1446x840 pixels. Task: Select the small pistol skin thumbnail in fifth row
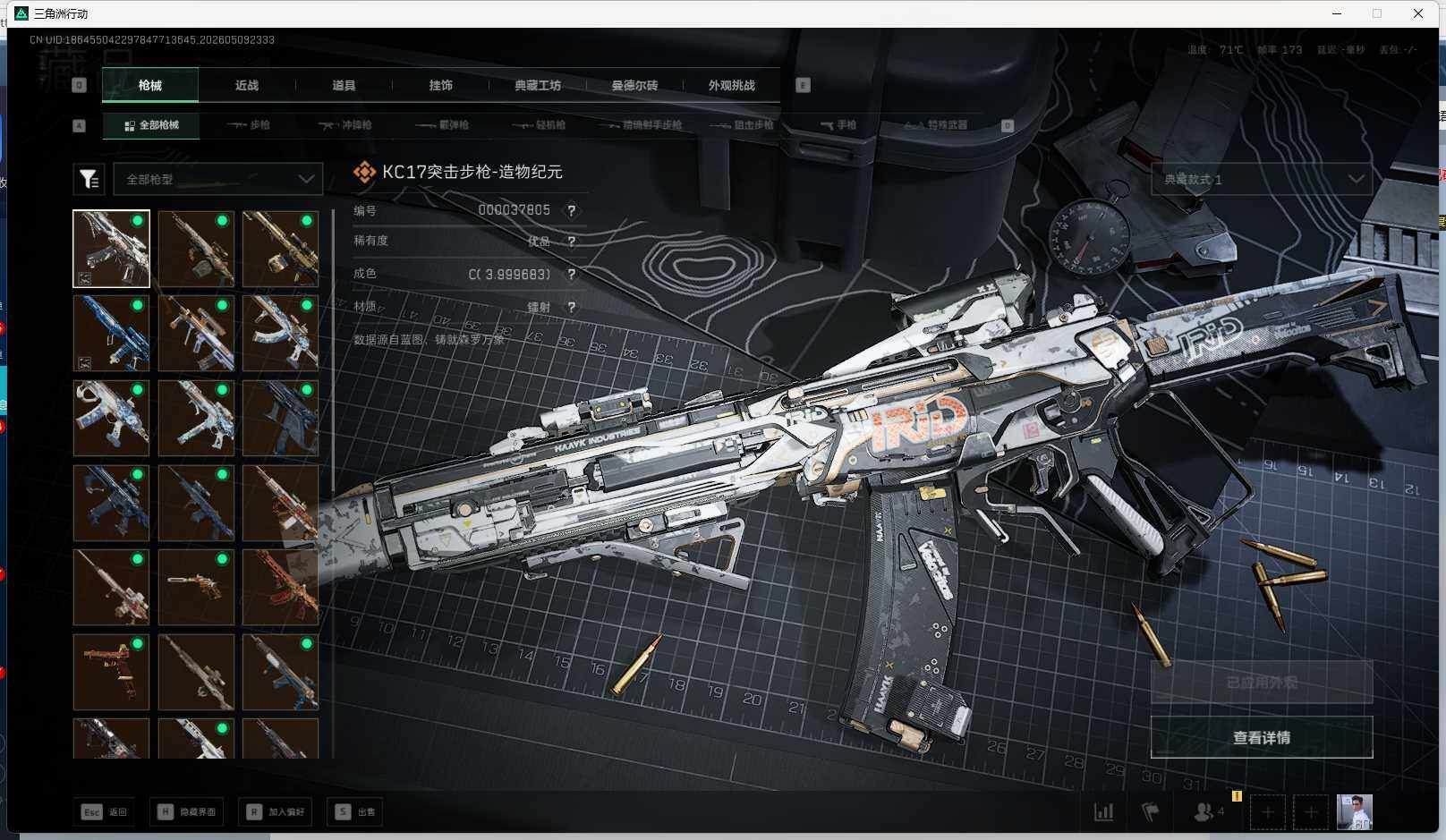point(196,587)
